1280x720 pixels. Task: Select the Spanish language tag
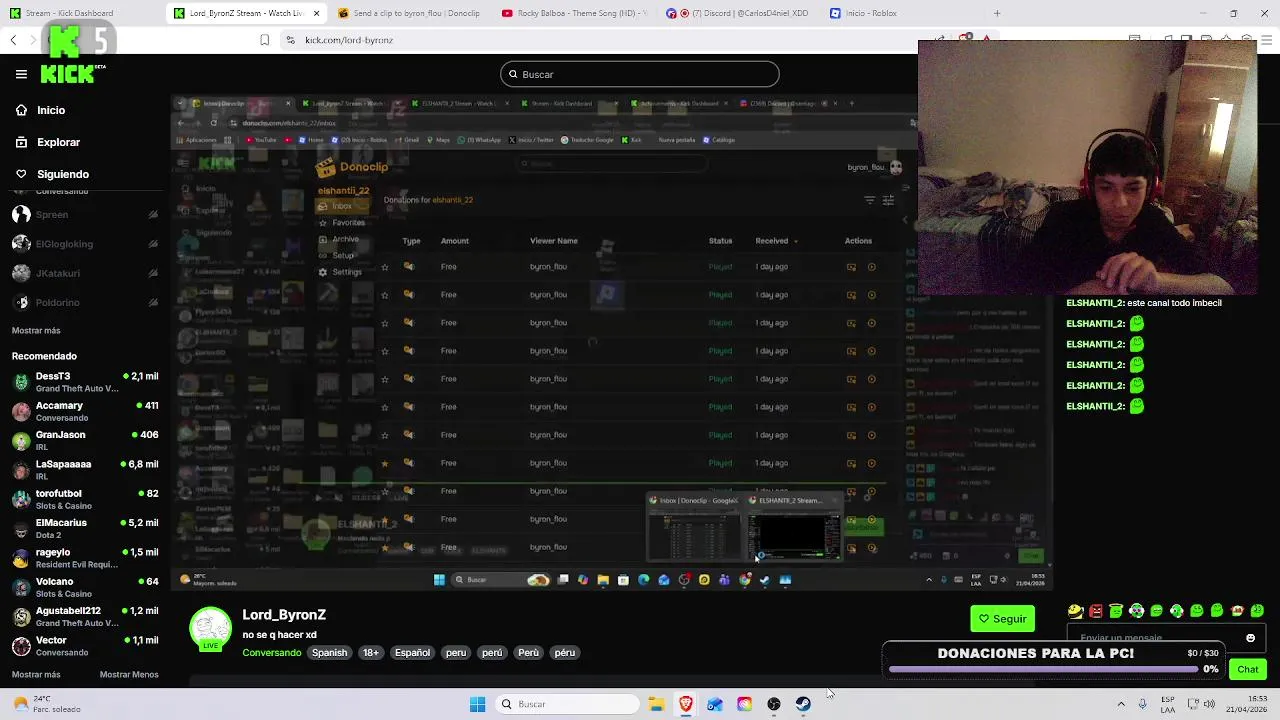(329, 652)
